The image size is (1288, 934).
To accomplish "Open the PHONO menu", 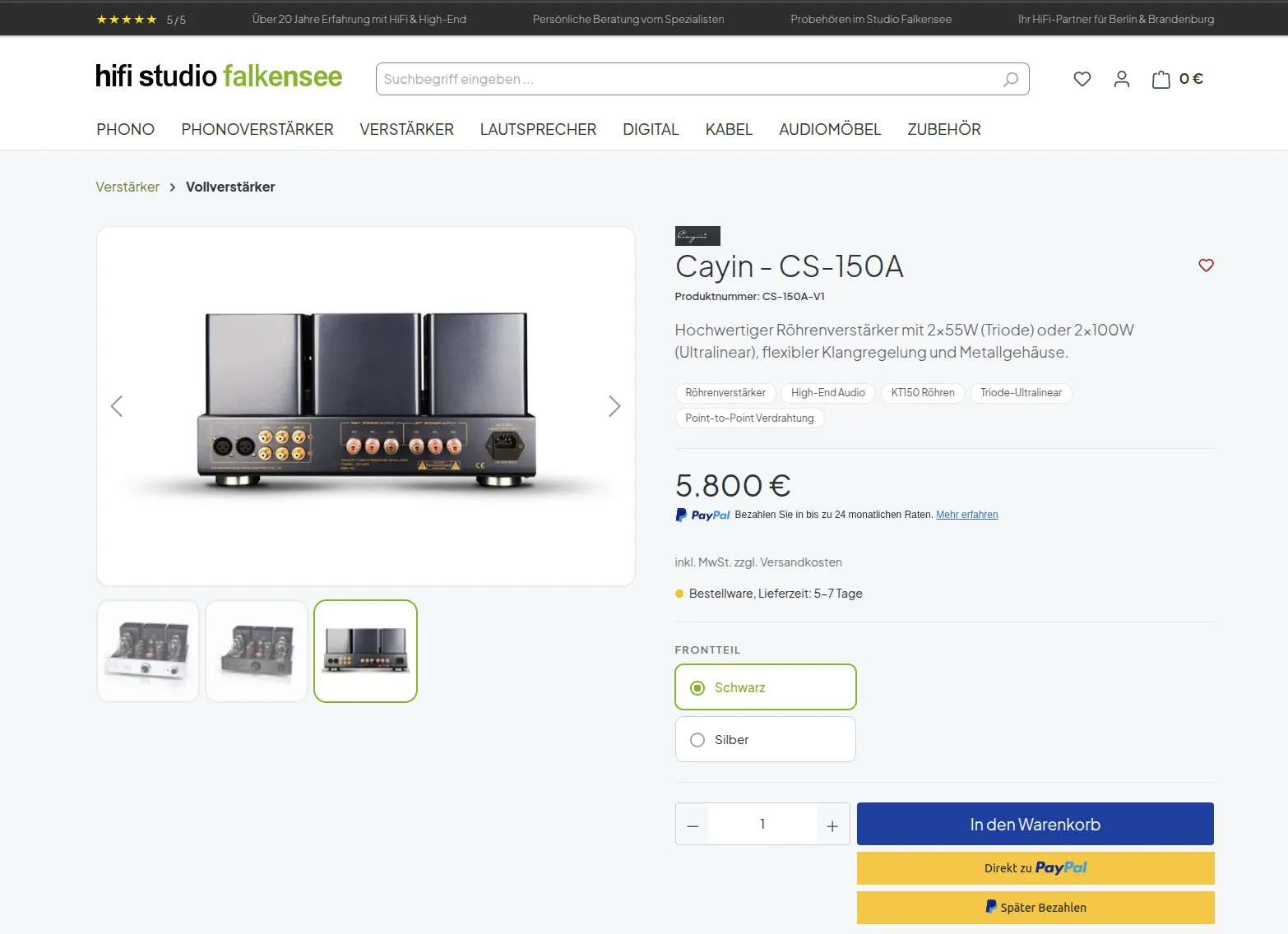I will (x=125, y=129).
